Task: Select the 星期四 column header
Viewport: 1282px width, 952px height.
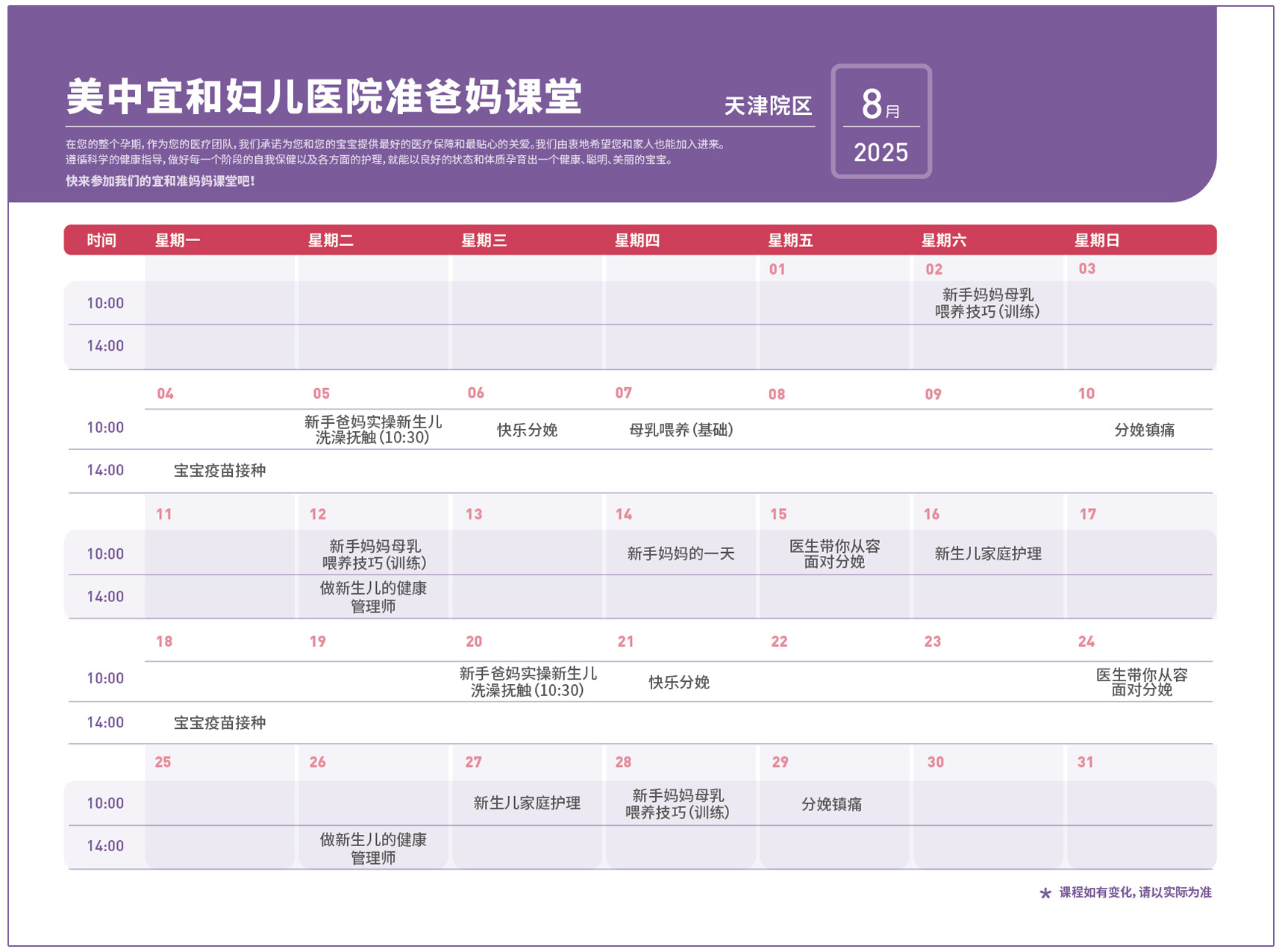Action: pos(637,240)
